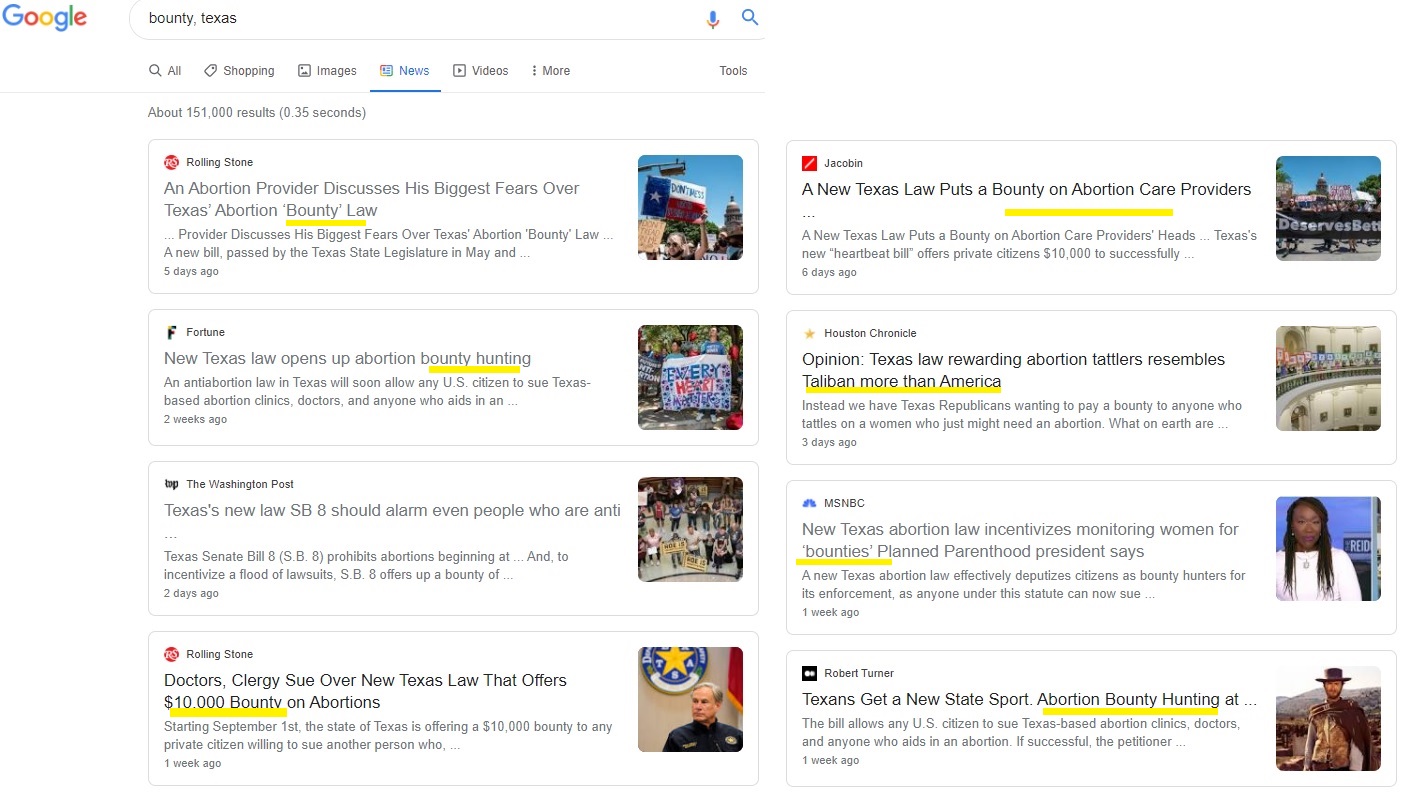The height and width of the screenshot is (797, 1403).
Task: Switch to the All results tab
Action: (x=165, y=71)
